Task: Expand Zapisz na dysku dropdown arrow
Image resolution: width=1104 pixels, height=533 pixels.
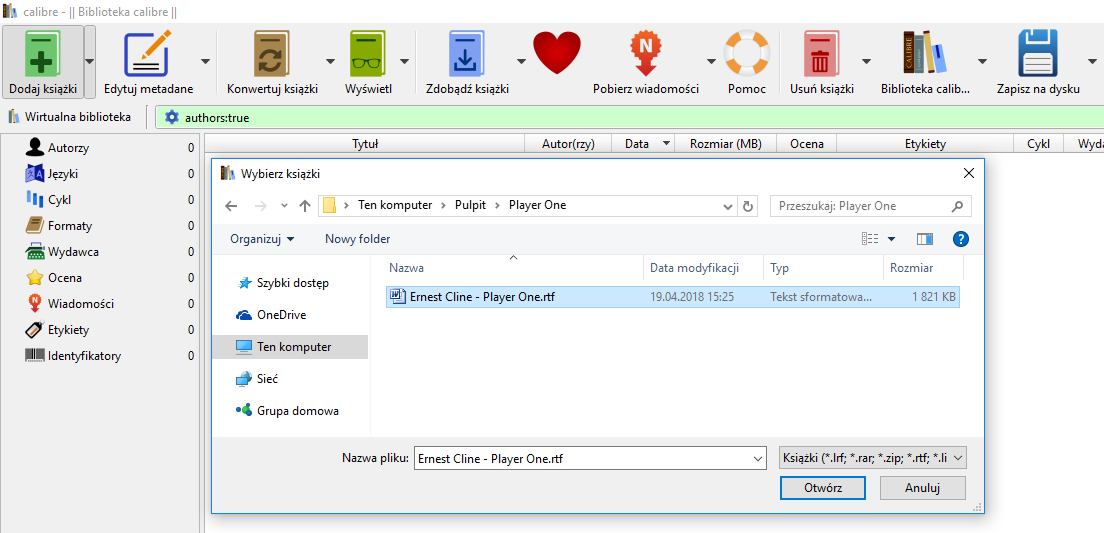Action: 1092,62
